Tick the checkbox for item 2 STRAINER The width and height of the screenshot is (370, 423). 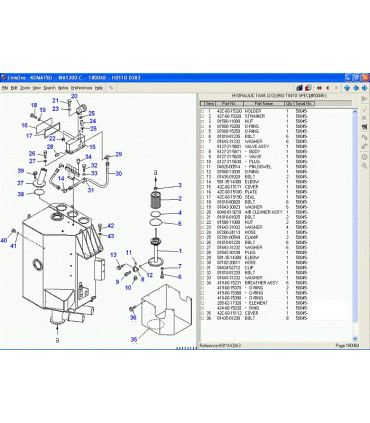tap(202, 116)
